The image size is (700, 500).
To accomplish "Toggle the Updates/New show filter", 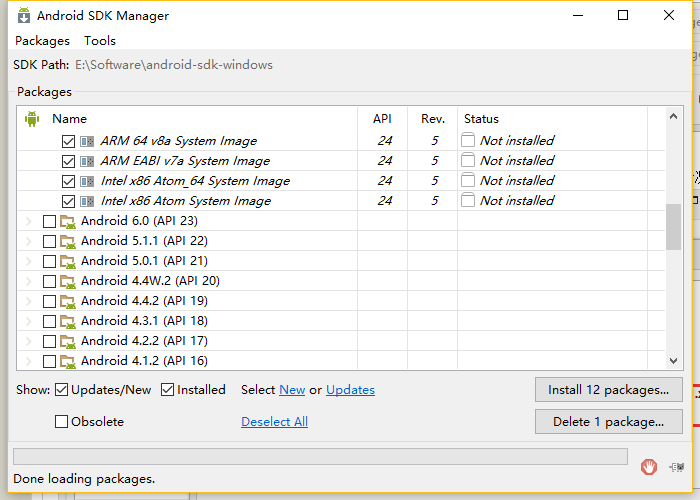I will [61, 390].
